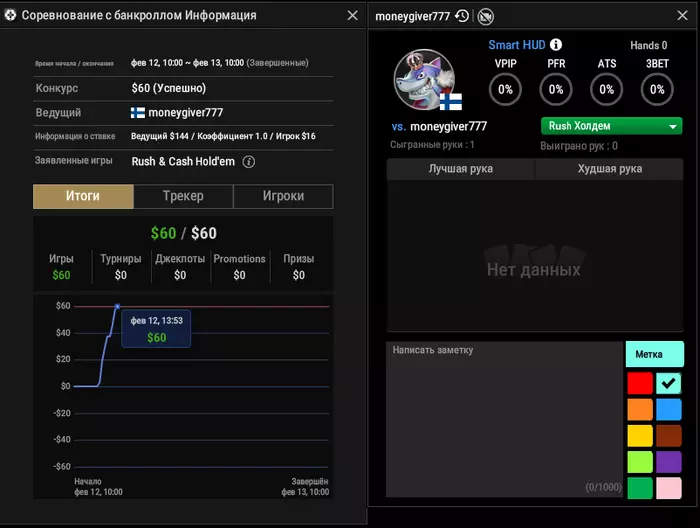Pick the brown label color swatch

(x=668, y=436)
